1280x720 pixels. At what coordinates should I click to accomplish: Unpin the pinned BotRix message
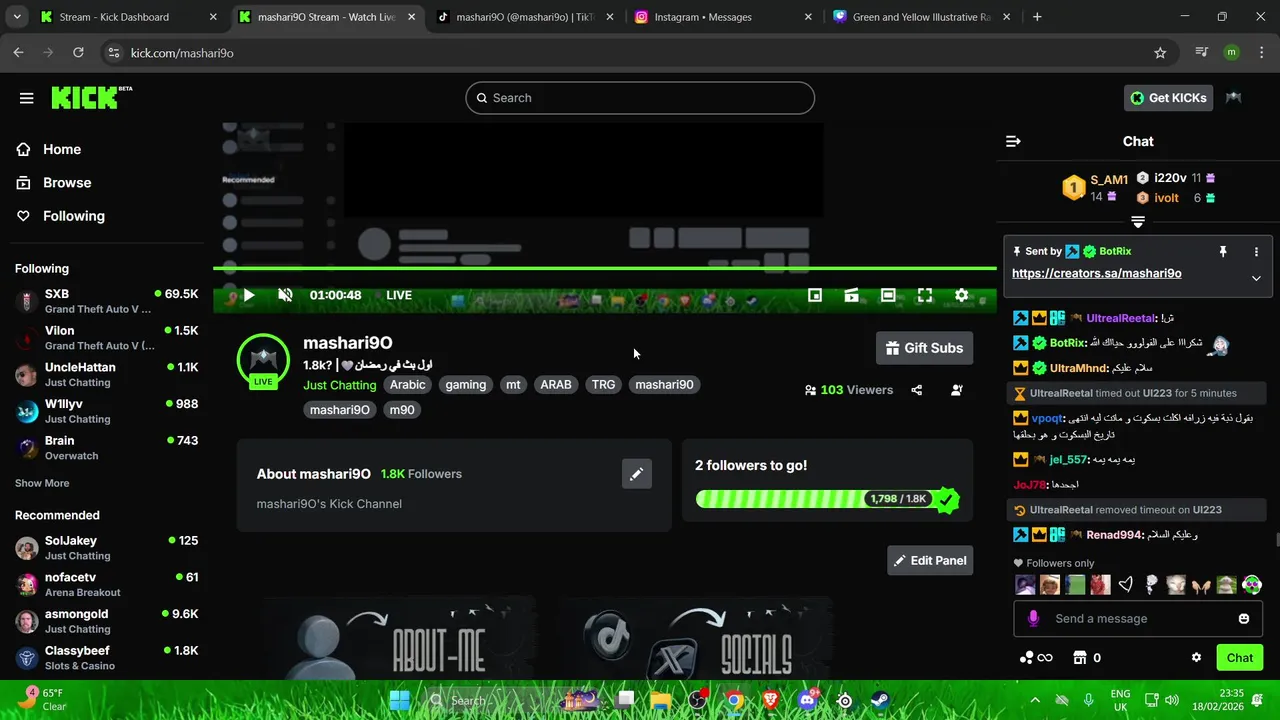click(1222, 252)
